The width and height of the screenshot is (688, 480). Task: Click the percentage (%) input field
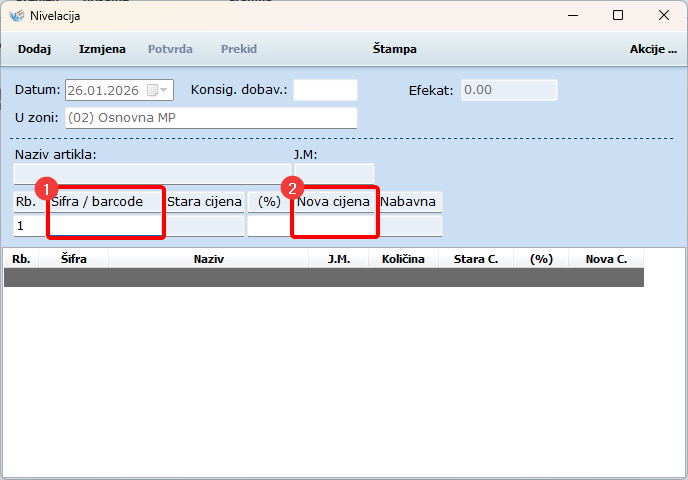pos(268,226)
